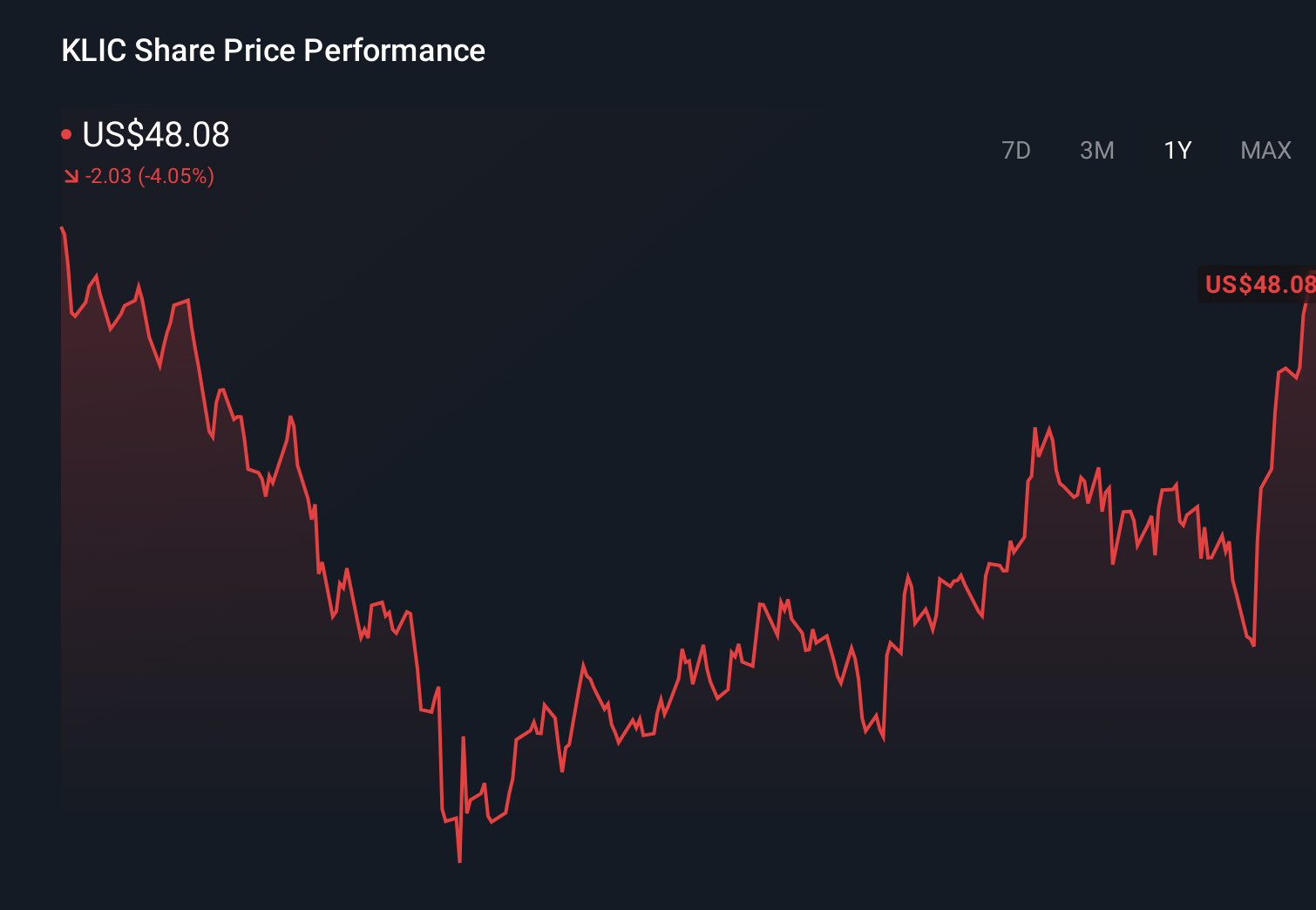Click the active 1Y time range
Viewport: 1316px width, 910px height.
point(1177,150)
